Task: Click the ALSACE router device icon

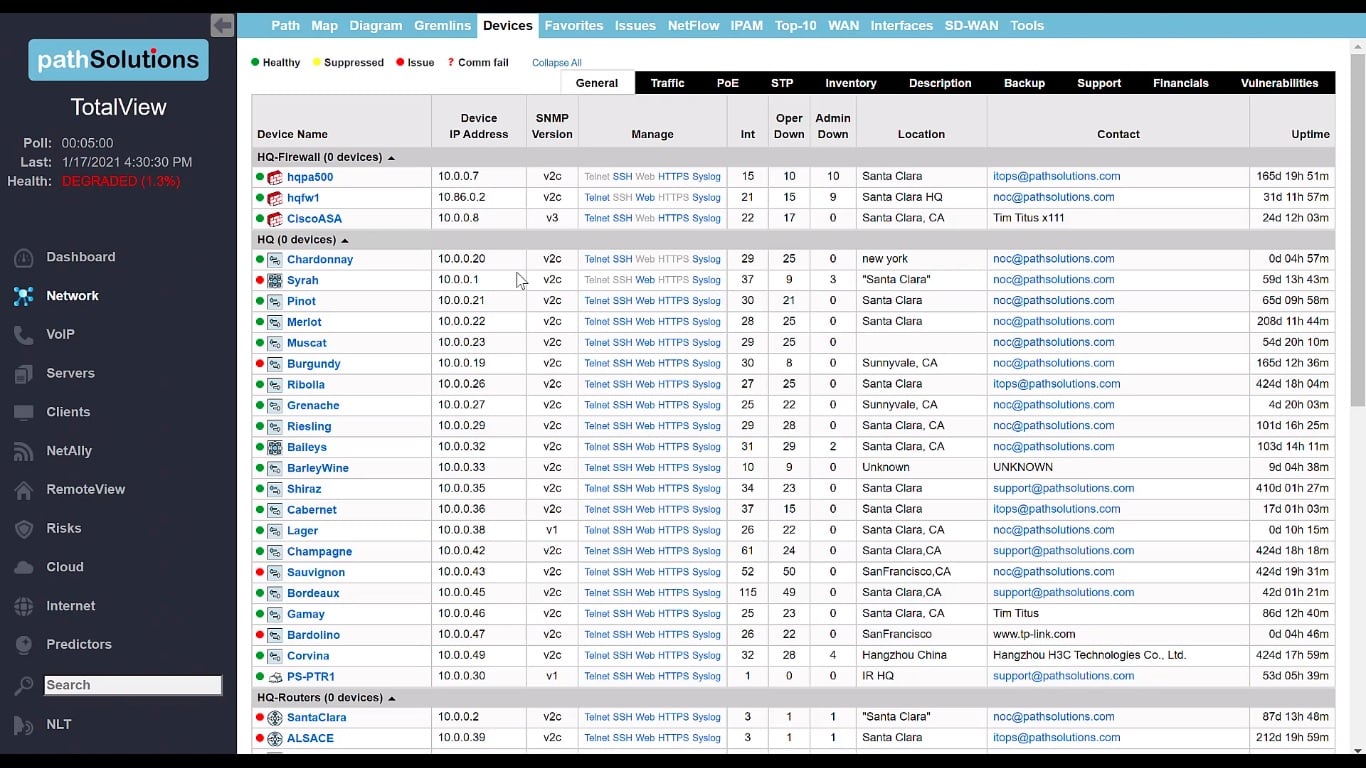Action: (x=275, y=739)
